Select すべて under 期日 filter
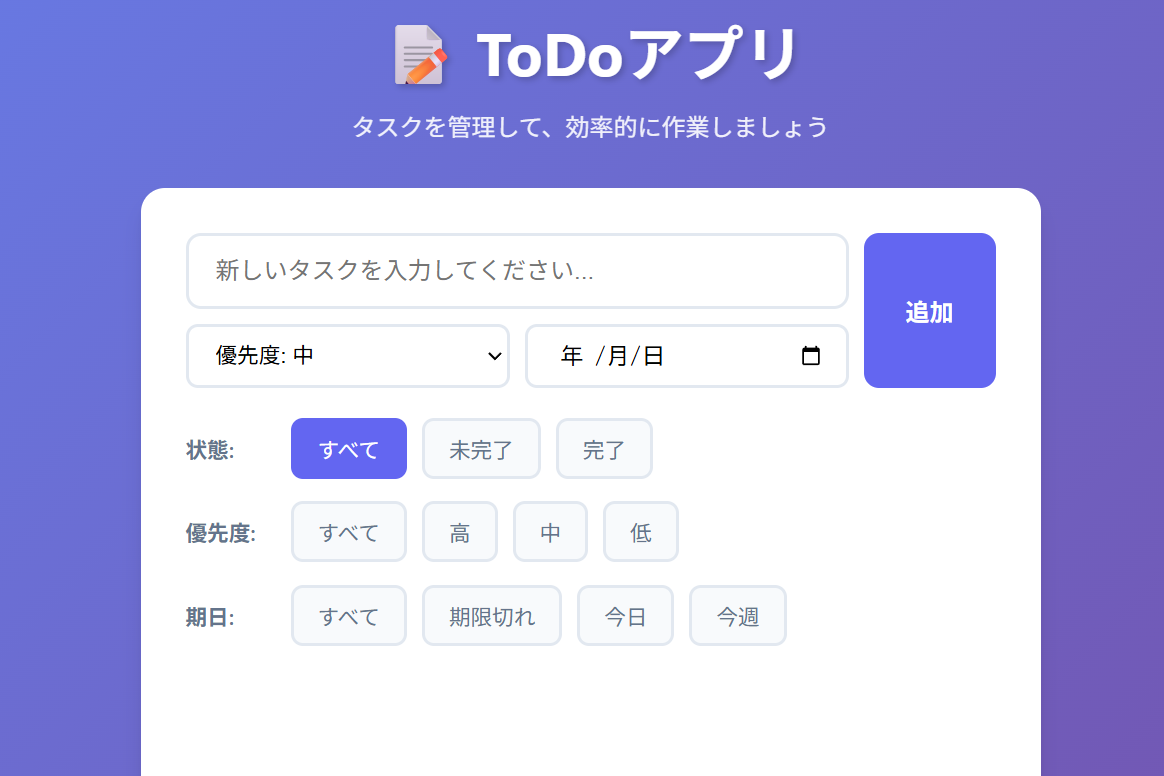Viewport: 1164px width, 776px height. click(x=348, y=615)
